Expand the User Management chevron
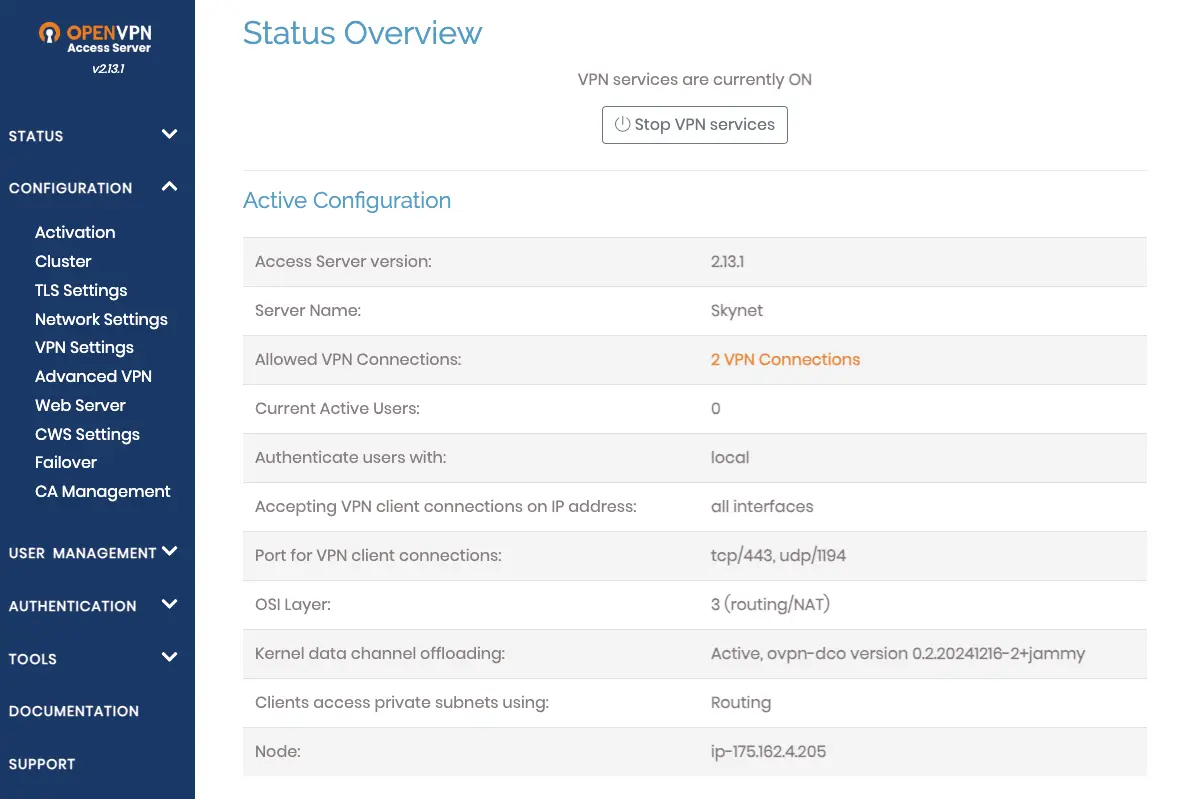The height and width of the screenshot is (799, 1192). [x=169, y=552]
